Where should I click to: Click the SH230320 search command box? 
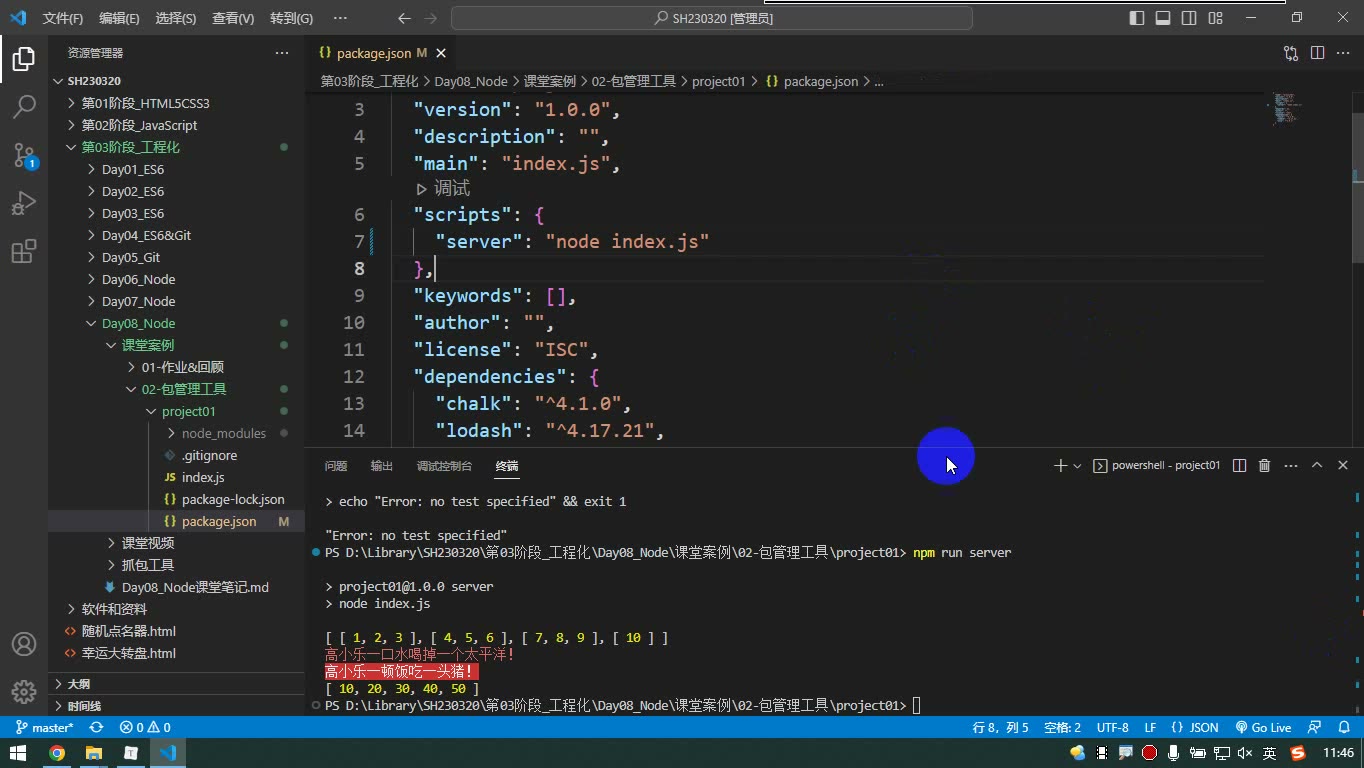click(712, 18)
